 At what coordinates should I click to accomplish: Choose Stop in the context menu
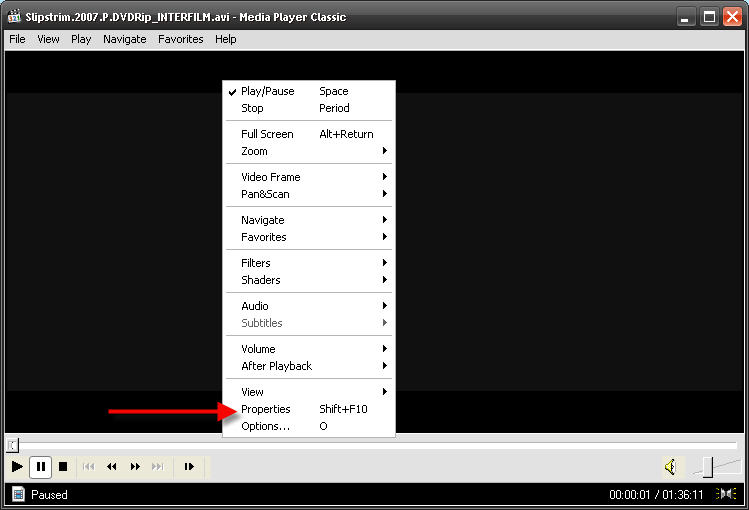click(x=309, y=108)
